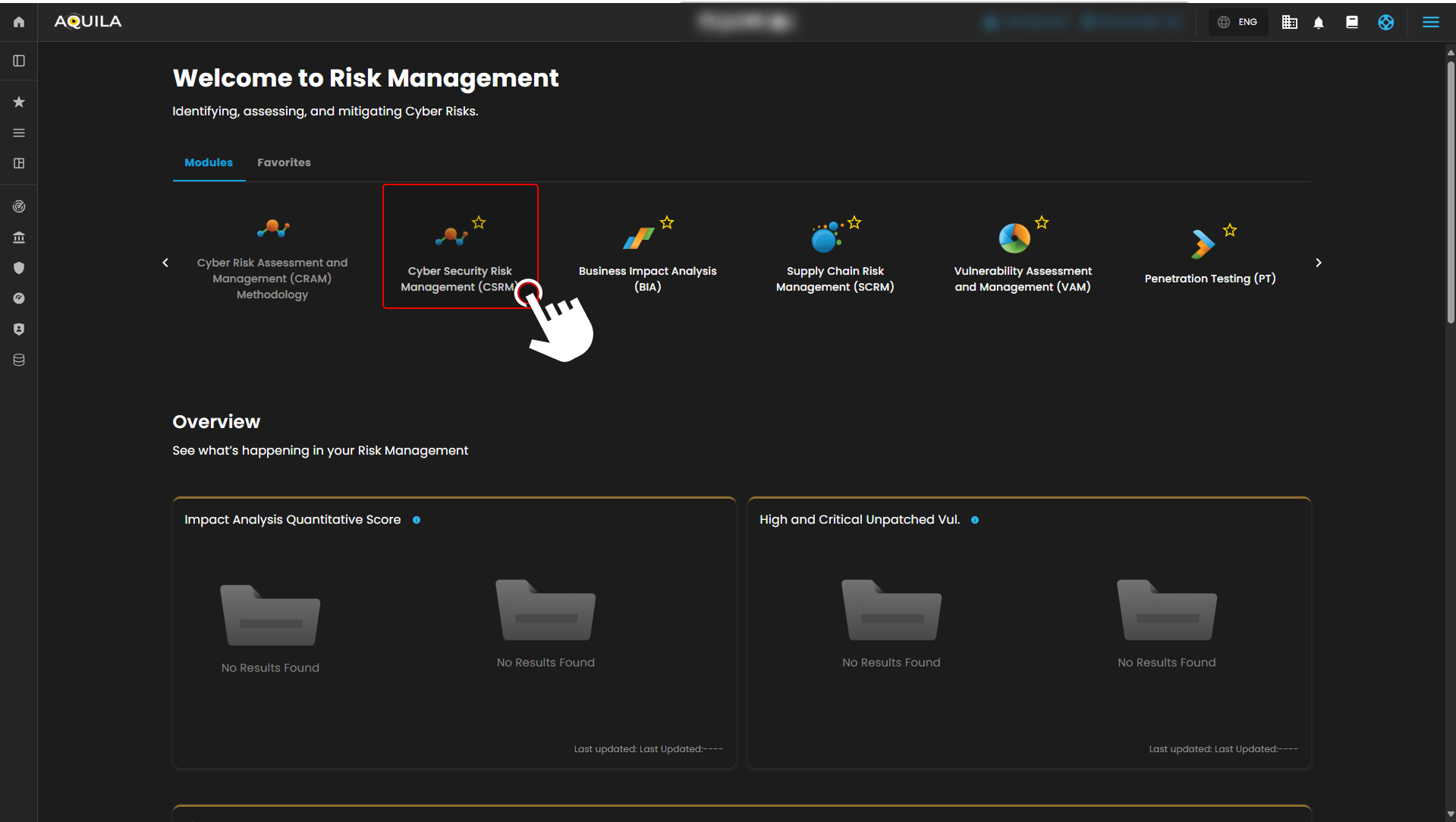
Task: Select the Modules tab
Action: click(209, 162)
